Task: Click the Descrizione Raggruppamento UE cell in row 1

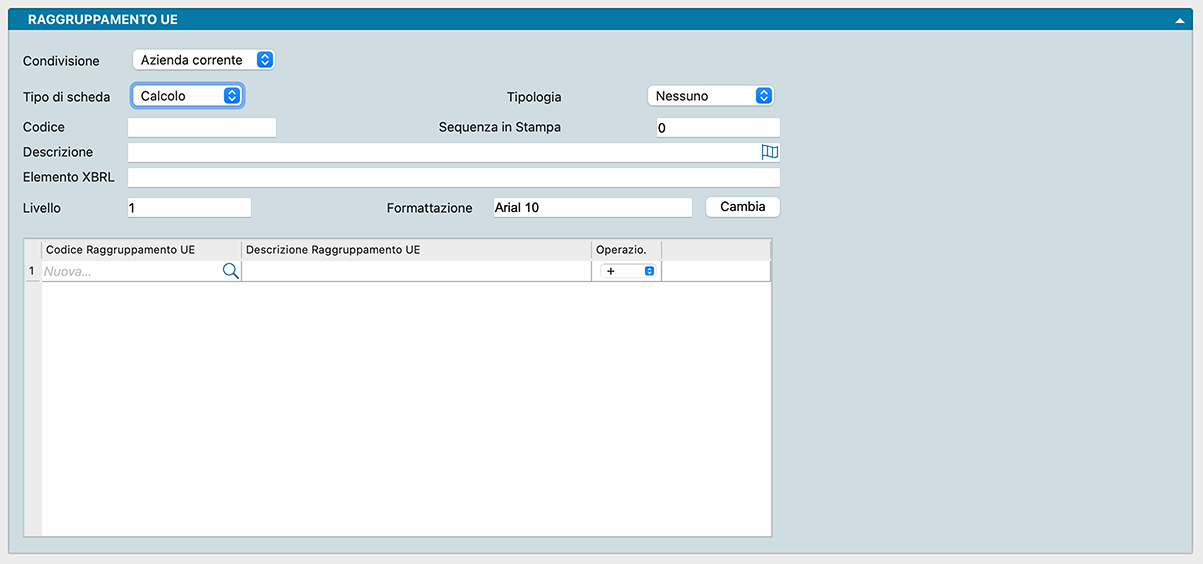Action: [x=415, y=271]
